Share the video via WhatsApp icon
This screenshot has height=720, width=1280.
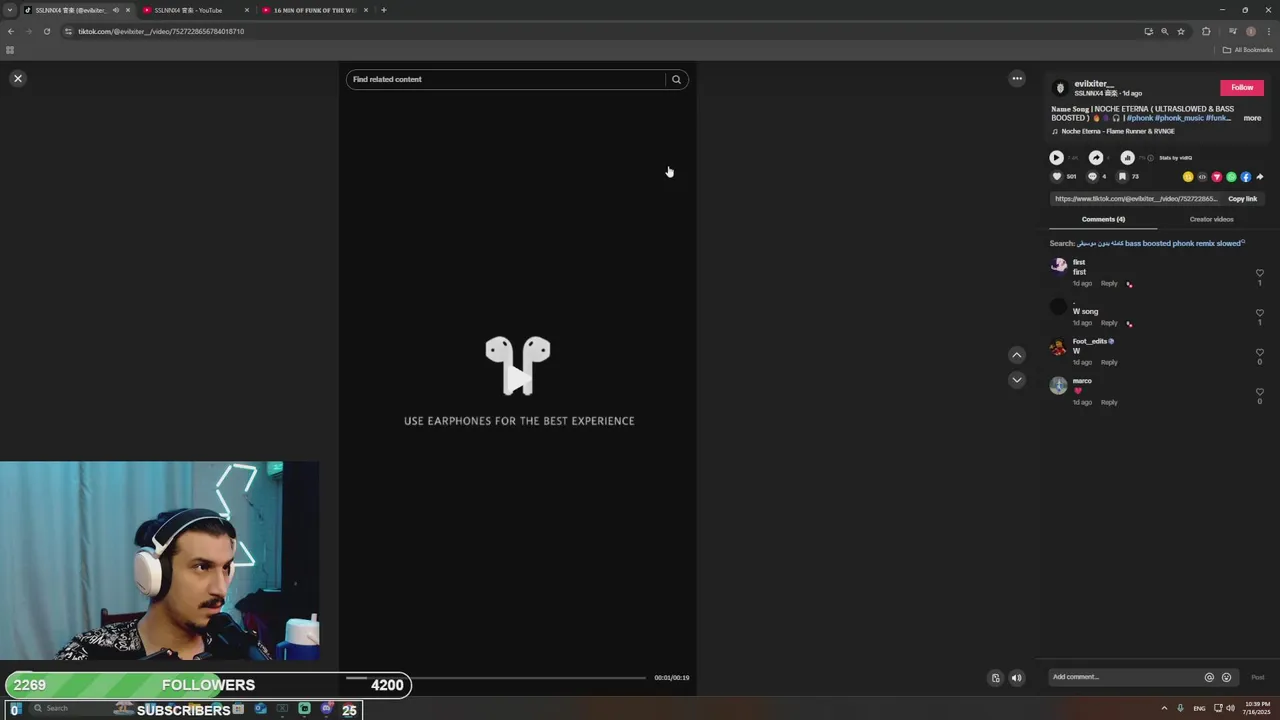click(1231, 177)
